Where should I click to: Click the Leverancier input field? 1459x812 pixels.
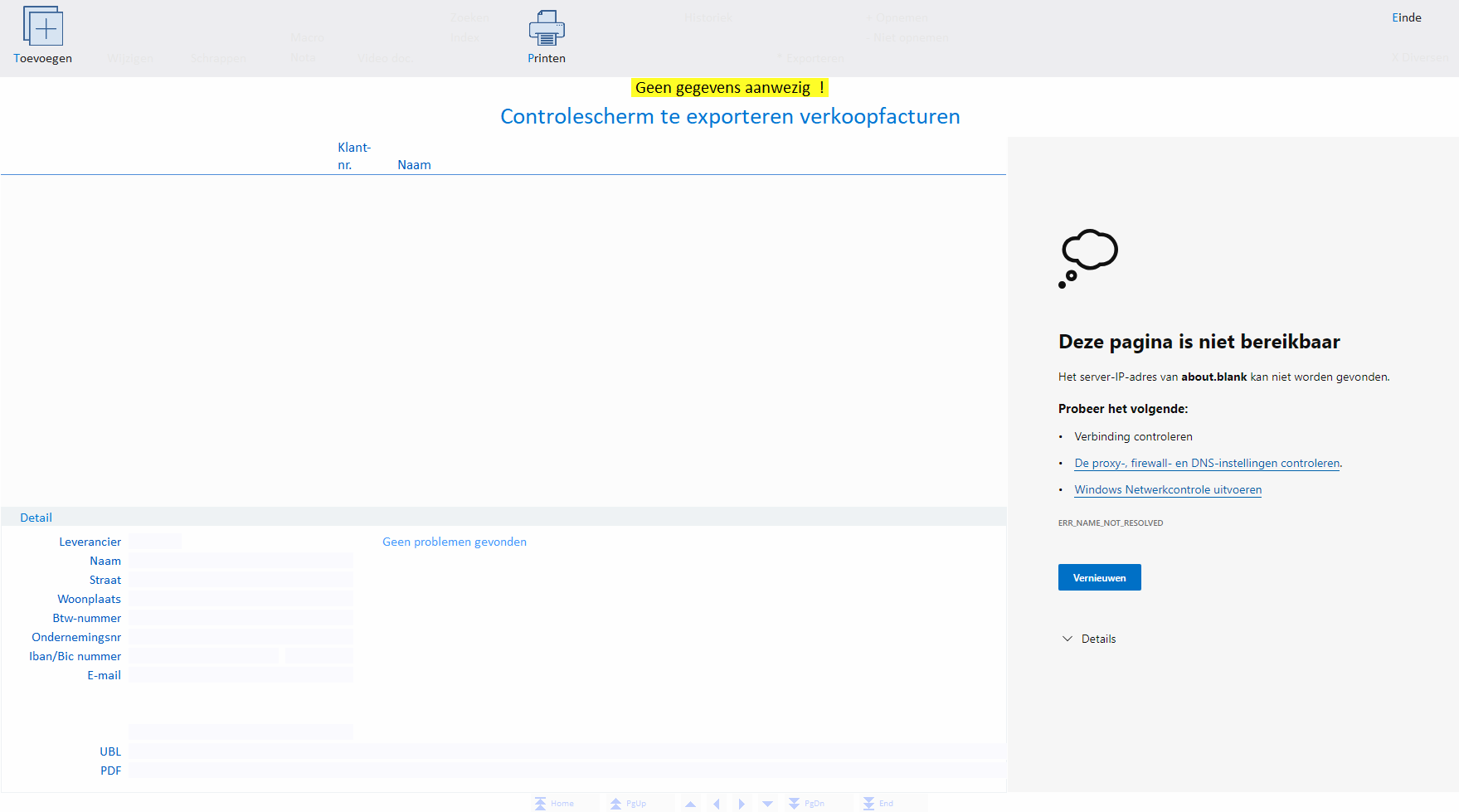[155, 542]
